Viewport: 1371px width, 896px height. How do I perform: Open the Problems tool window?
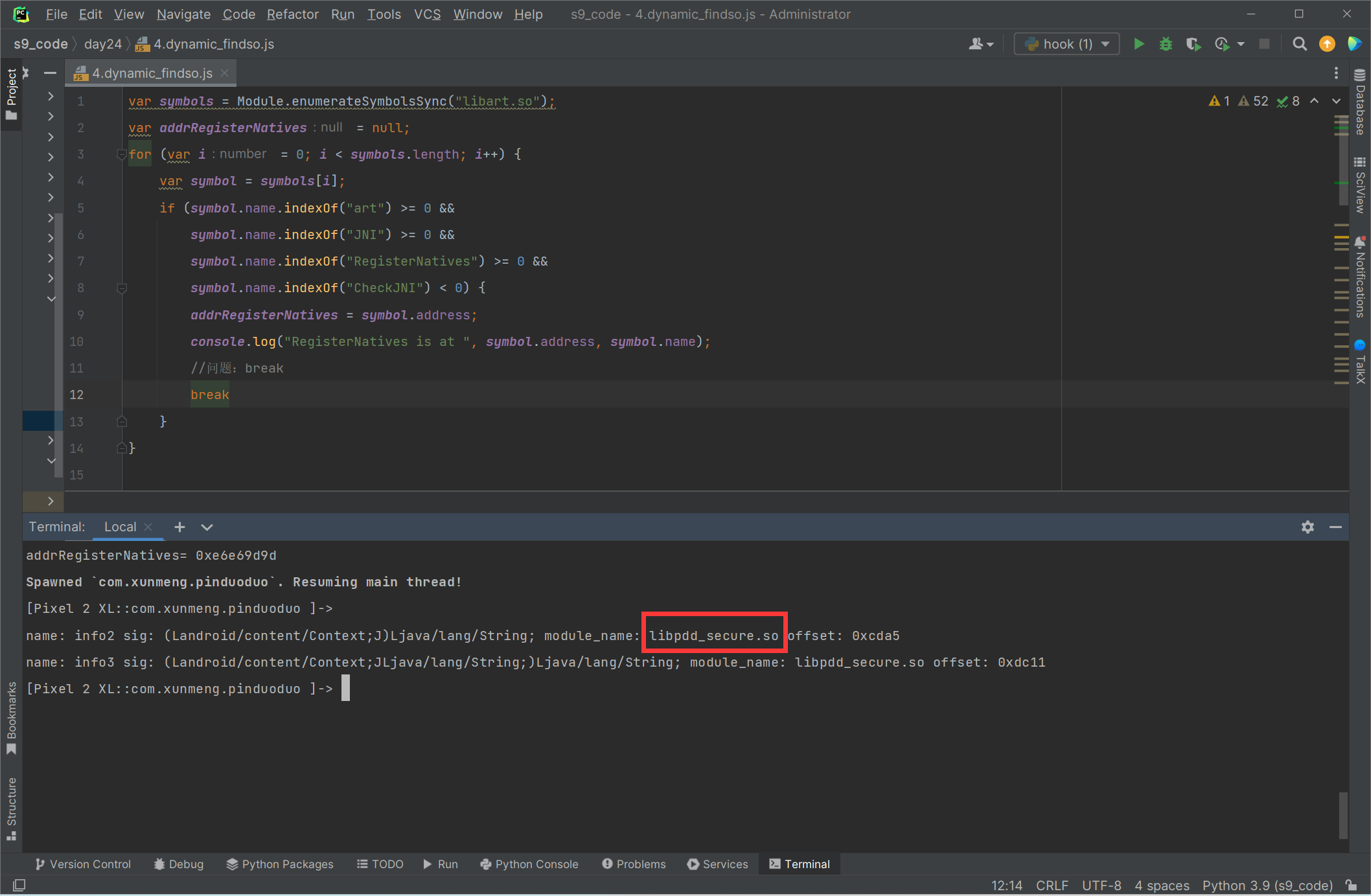click(634, 864)
